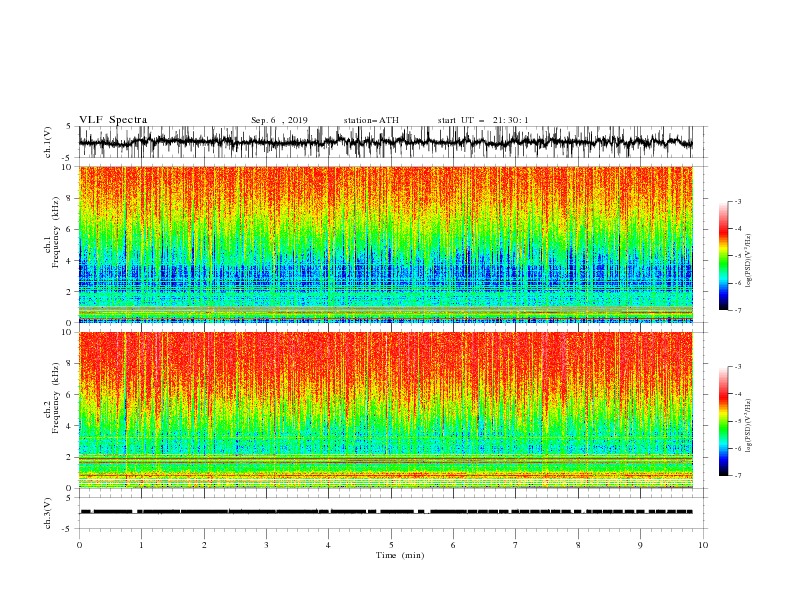Click the 'ch.3(V)' axis label
Image resolution: width=792 pixels, height=612 pixels.
48,513
